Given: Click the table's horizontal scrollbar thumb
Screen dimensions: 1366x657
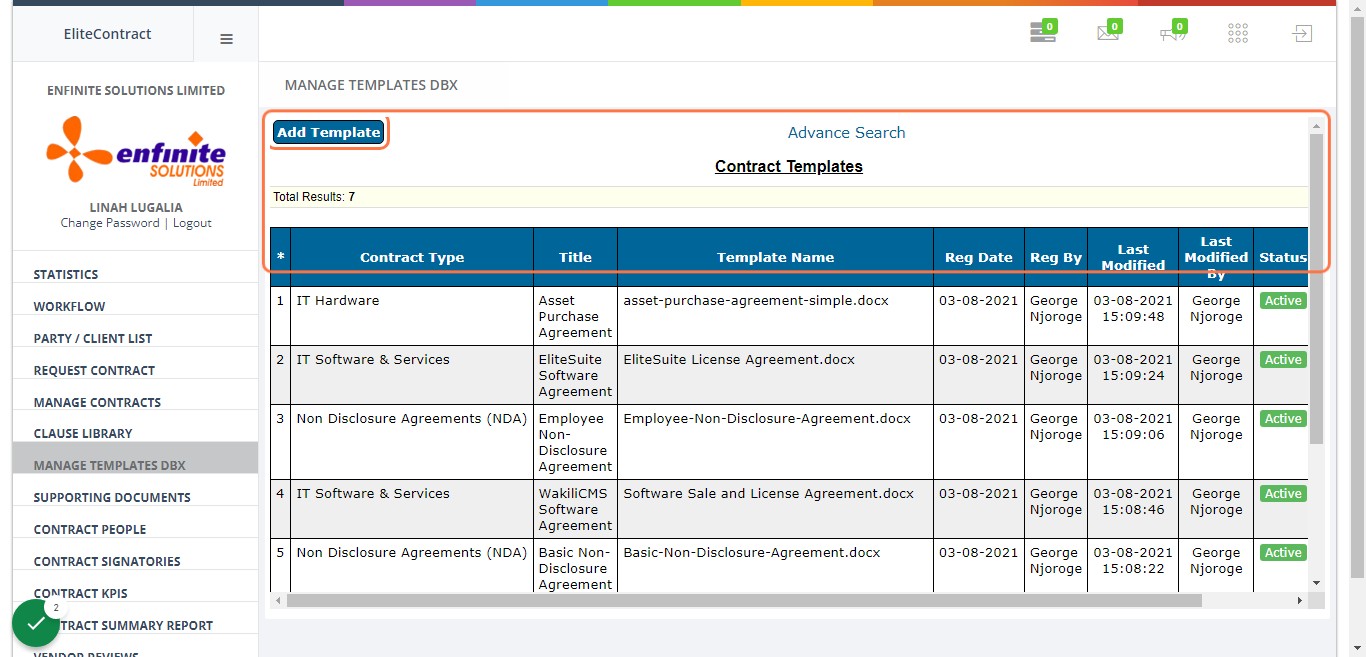Looking at the screenshot, I should tap(744, 601).
